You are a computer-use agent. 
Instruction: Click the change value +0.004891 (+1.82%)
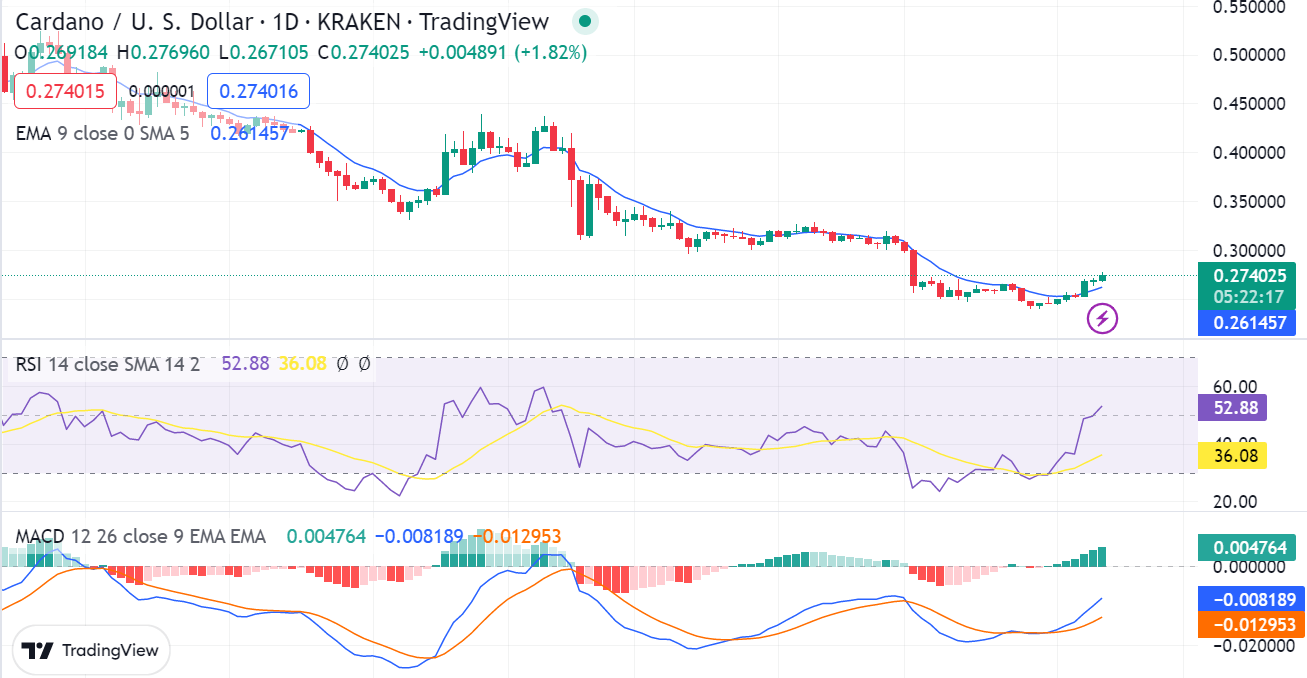501,52
